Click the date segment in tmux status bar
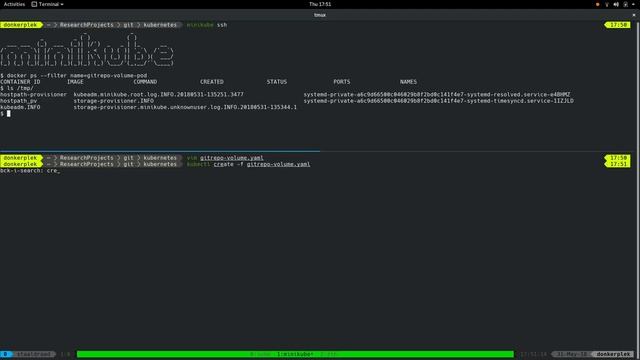640x360 pixels. tap(571, 354)
